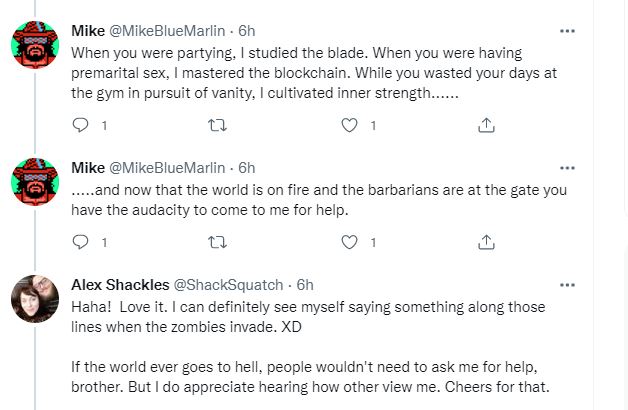
Task: Share Mike's first tweet via share icon
Action: coord(486,125)
